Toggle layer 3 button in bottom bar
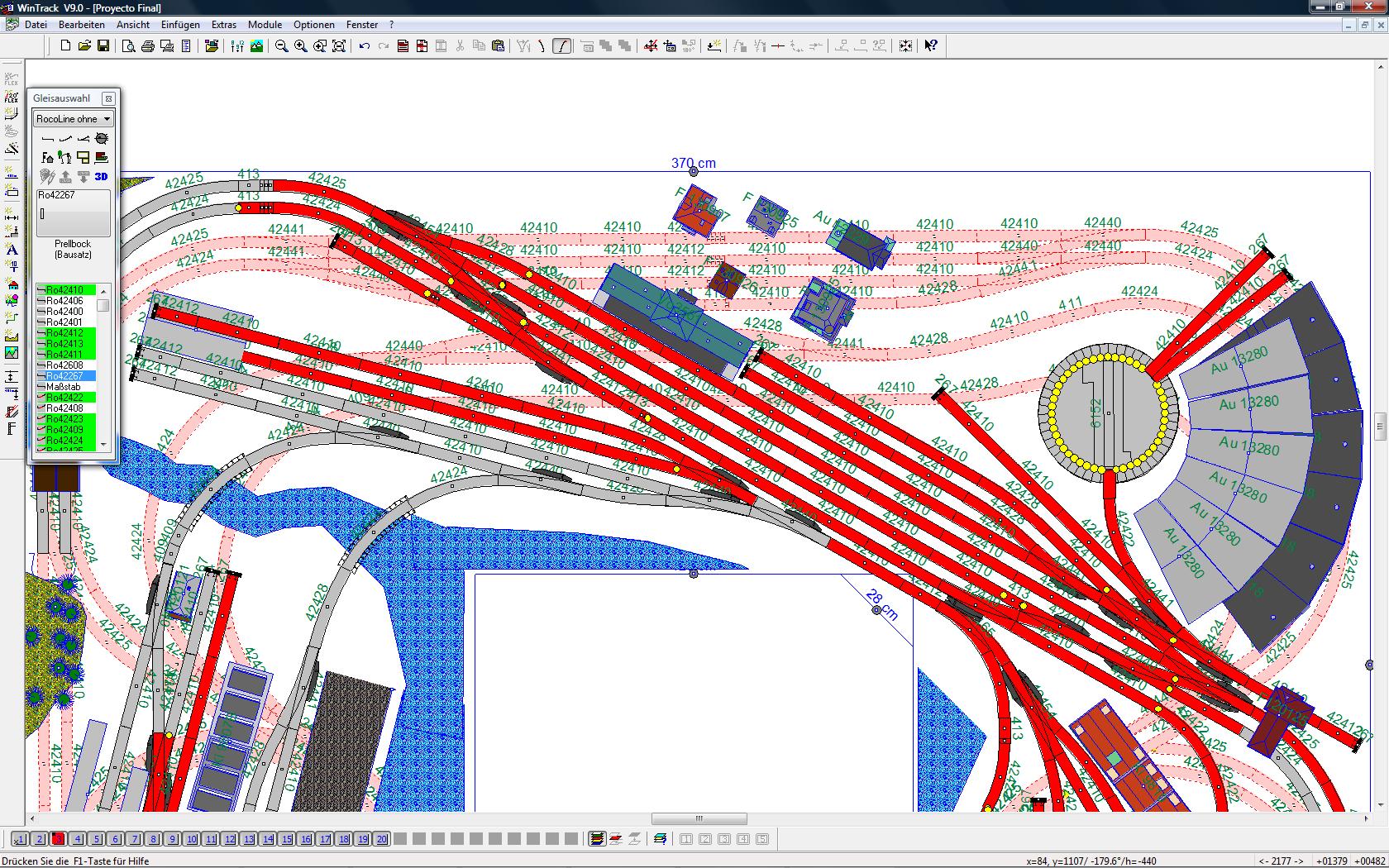The width and height of the screenshot is (1389, 868). coord(58,839)
